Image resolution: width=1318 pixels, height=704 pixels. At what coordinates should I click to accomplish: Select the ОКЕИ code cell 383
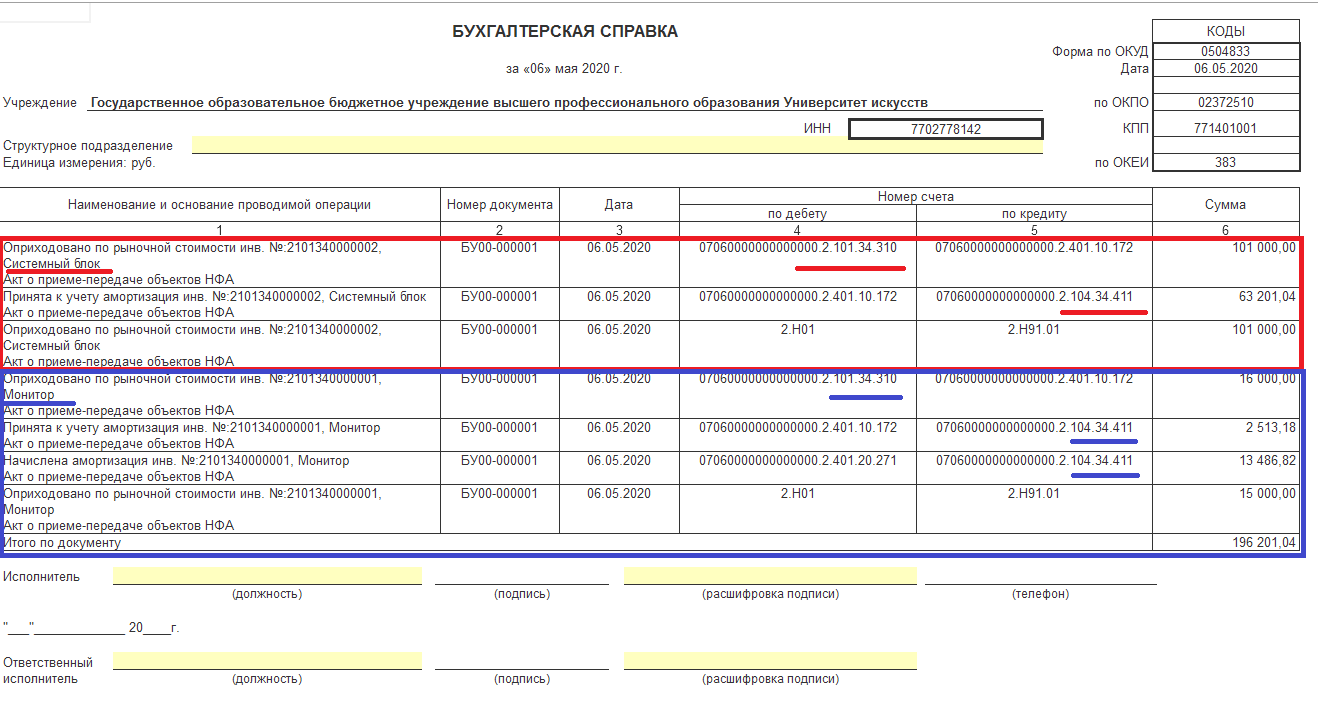coord(1226,163)
